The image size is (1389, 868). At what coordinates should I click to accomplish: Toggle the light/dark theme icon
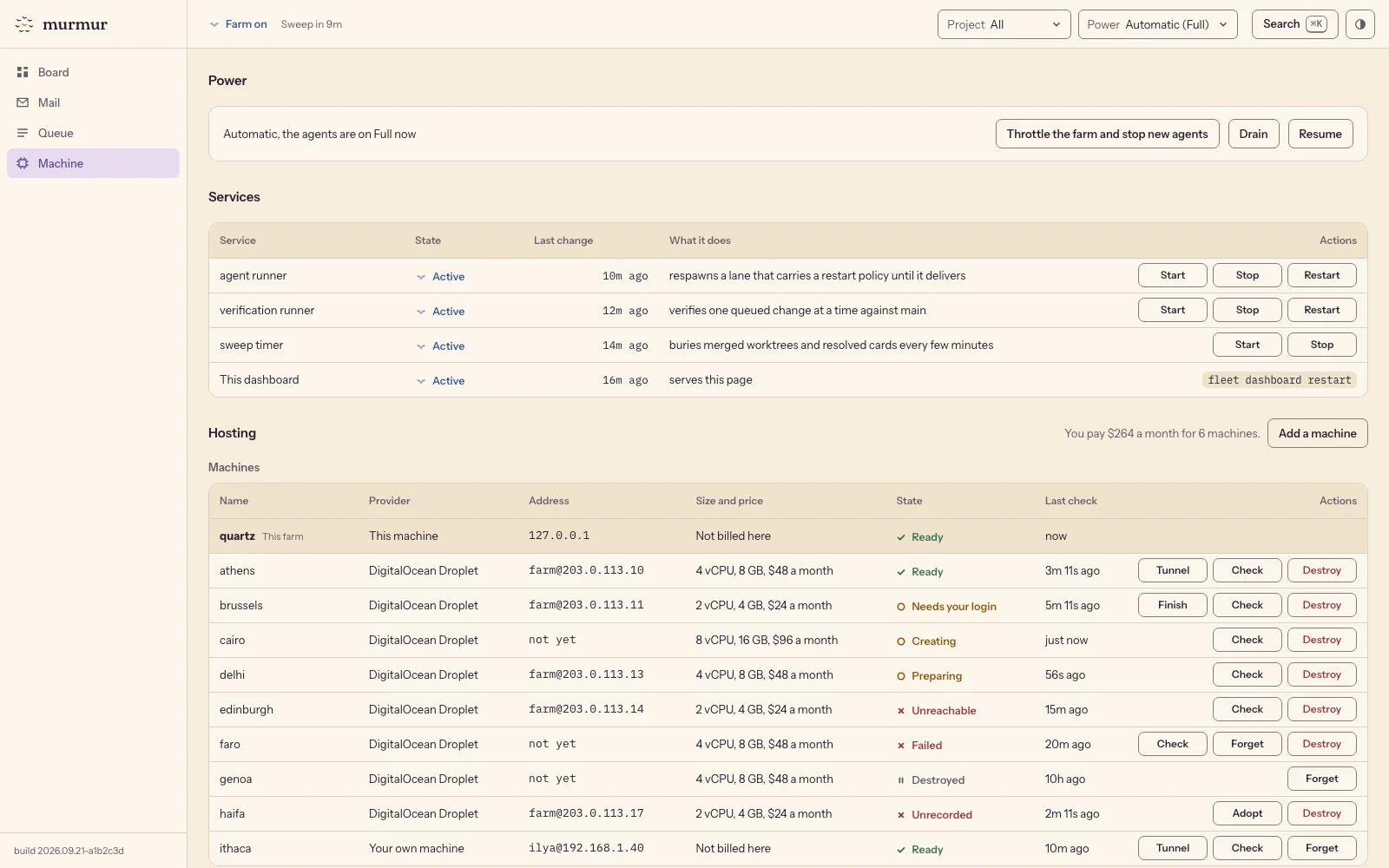point(1360,24)
